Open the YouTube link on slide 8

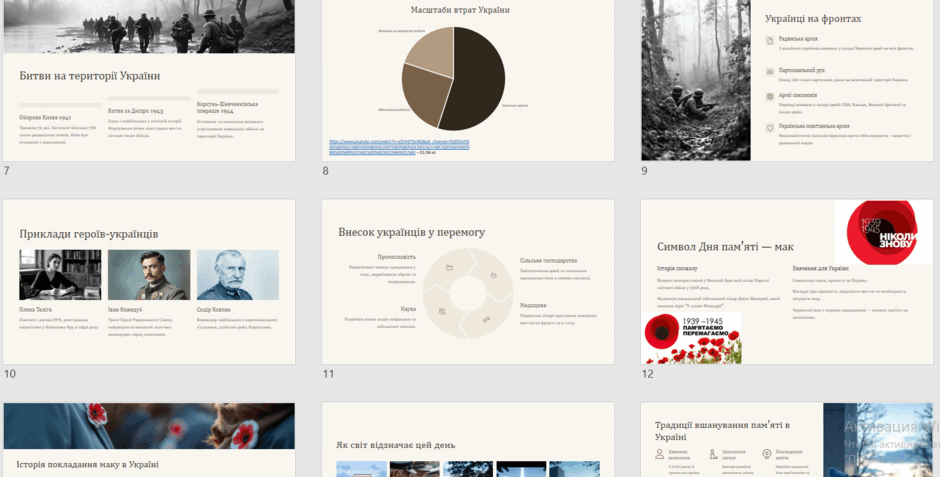(399, 147)
